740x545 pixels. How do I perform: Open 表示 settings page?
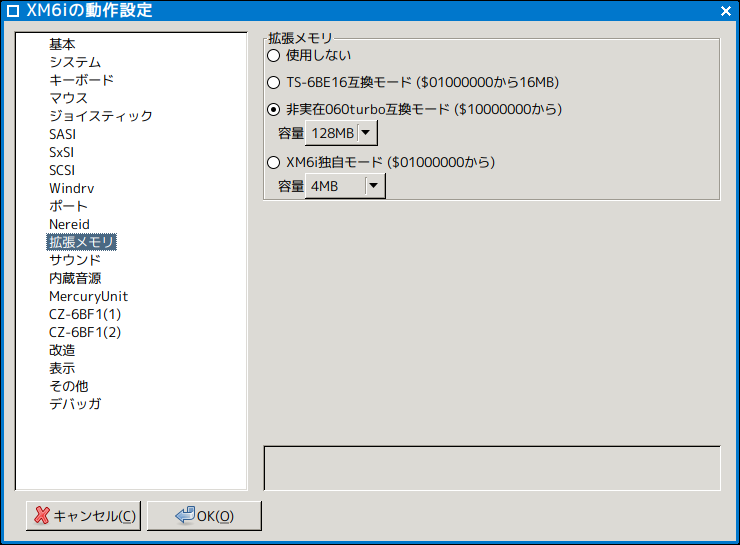[62, 368]
